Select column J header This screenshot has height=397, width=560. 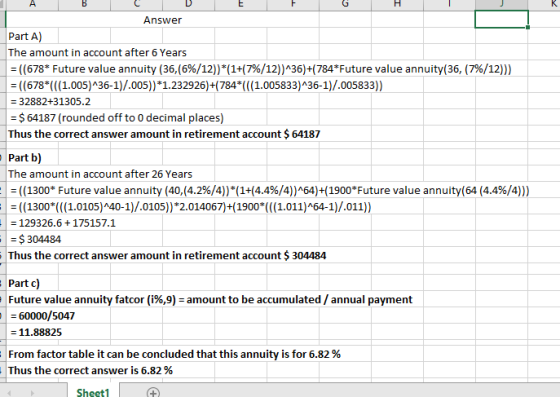pos(501,4)
